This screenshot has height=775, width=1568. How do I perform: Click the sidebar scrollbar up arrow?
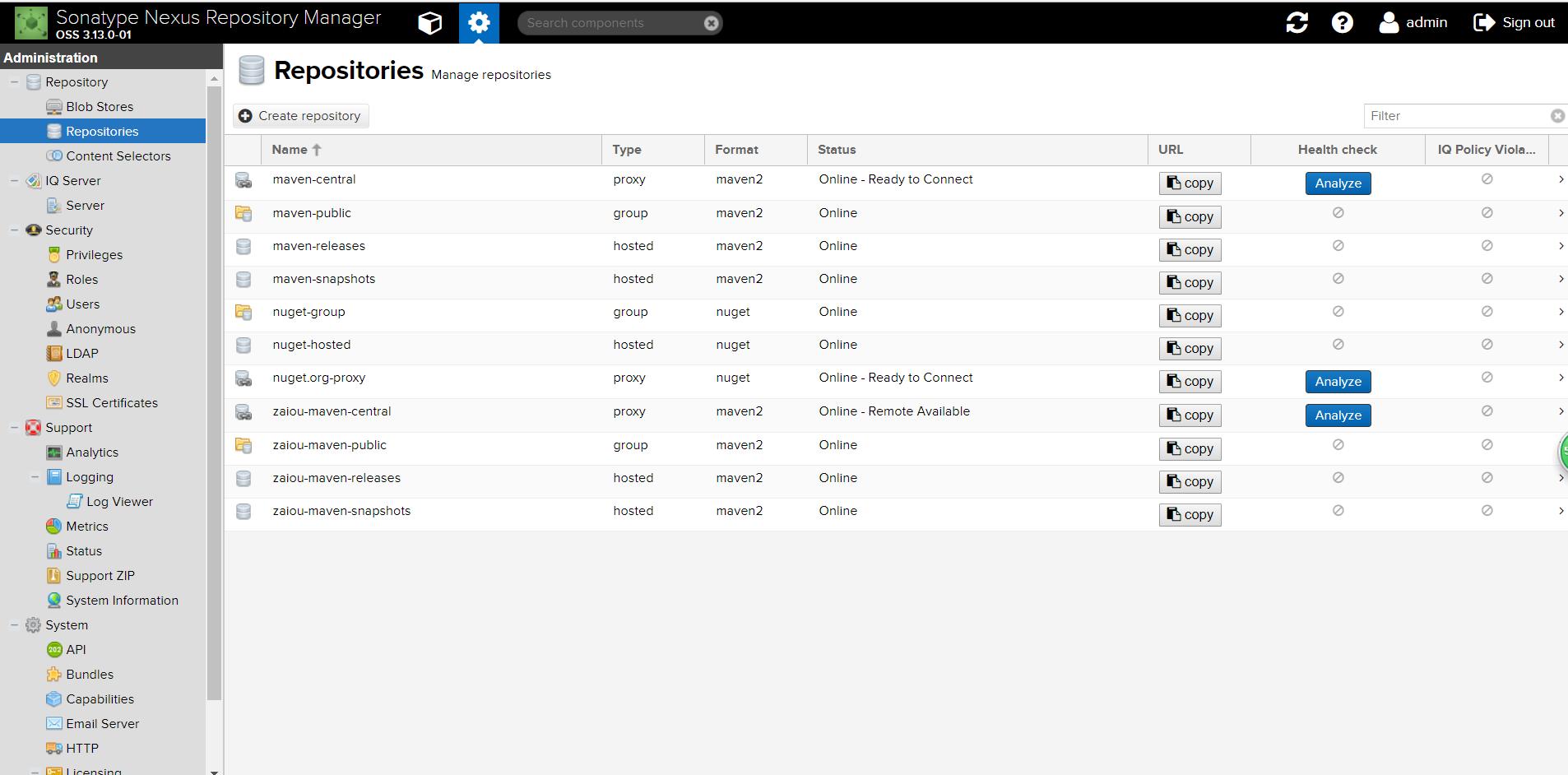pos(214,79)
